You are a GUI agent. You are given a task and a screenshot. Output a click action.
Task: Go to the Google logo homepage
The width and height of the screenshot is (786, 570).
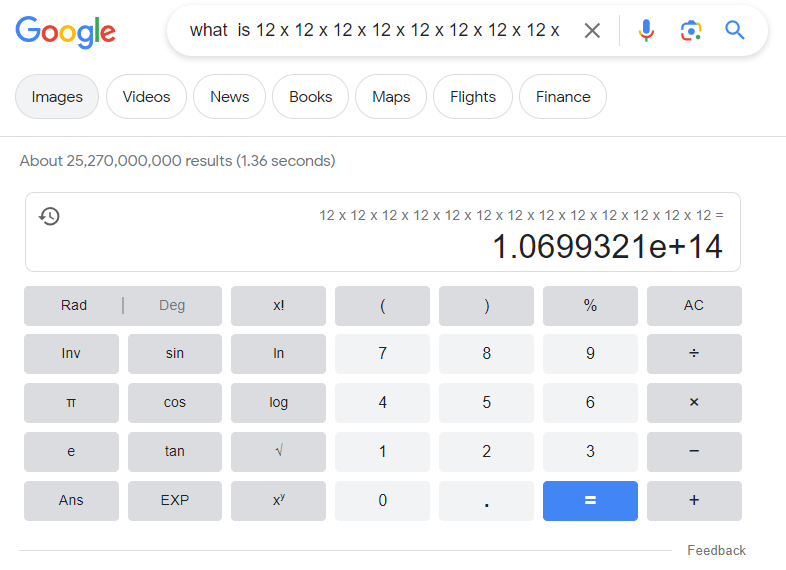[66, 32]
